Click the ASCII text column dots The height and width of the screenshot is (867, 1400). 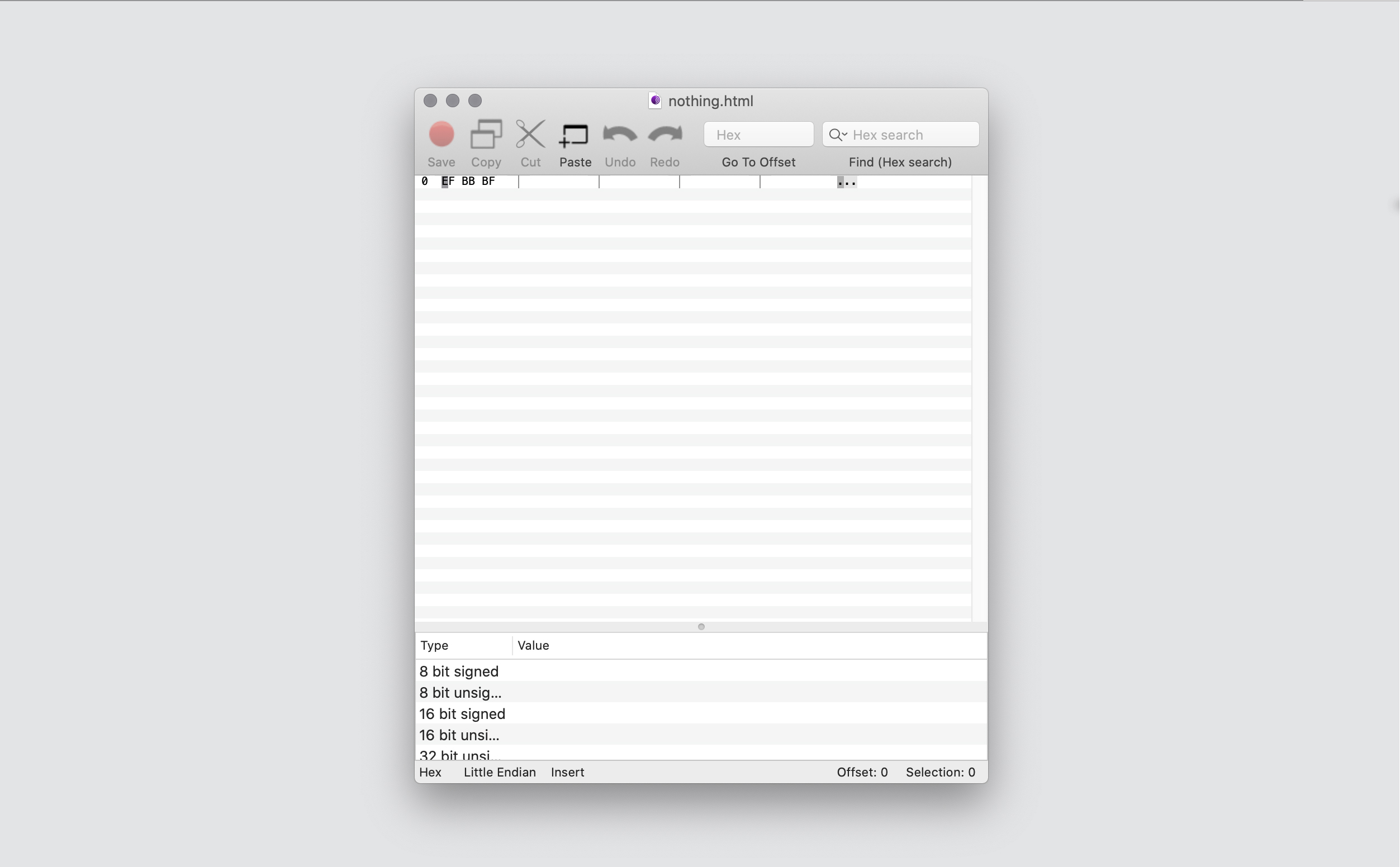[x=847, y=182]
